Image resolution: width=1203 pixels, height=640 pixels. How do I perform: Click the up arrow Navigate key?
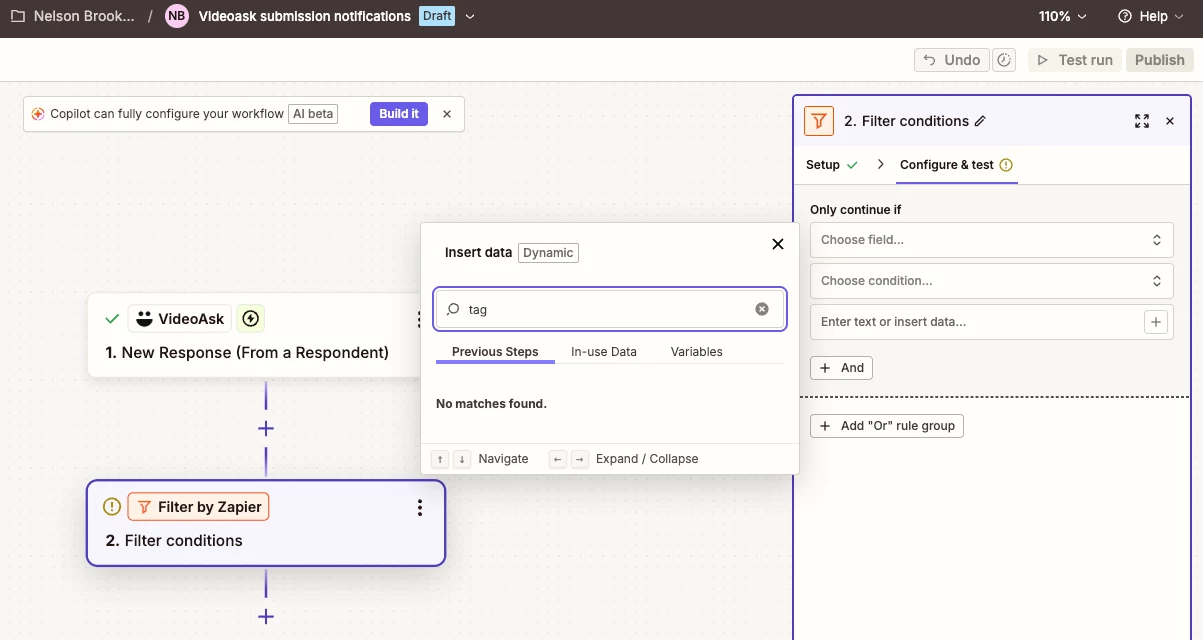[440, 459]
